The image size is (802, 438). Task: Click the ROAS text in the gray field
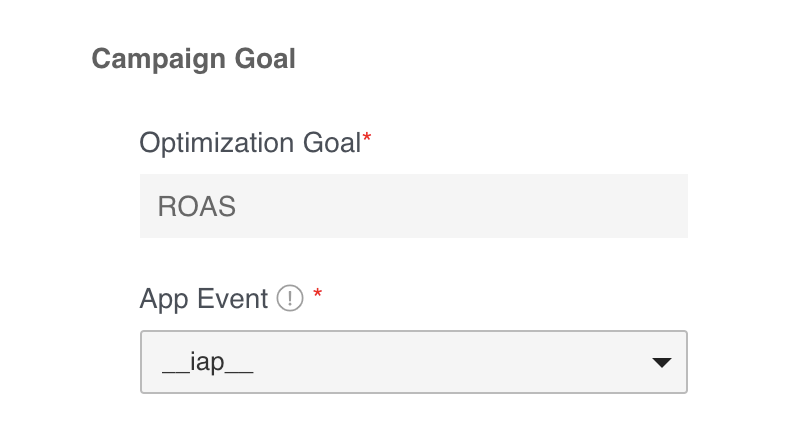pyautogui.click(x=196, y=206)
